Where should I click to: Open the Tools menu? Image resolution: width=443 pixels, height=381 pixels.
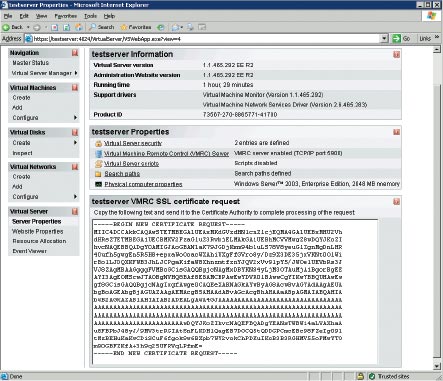coord(90,16)
